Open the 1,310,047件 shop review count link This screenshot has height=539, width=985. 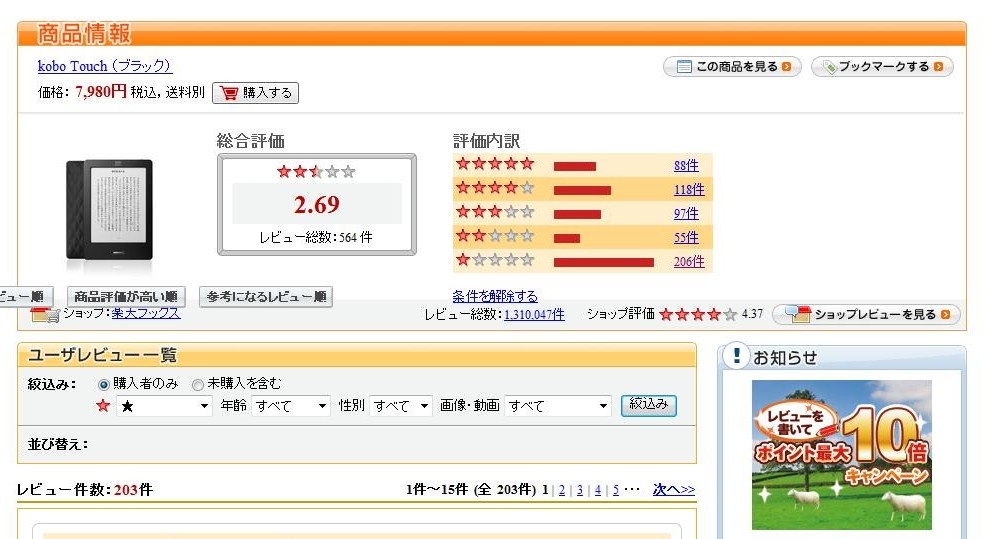click(x=534, y=315)
